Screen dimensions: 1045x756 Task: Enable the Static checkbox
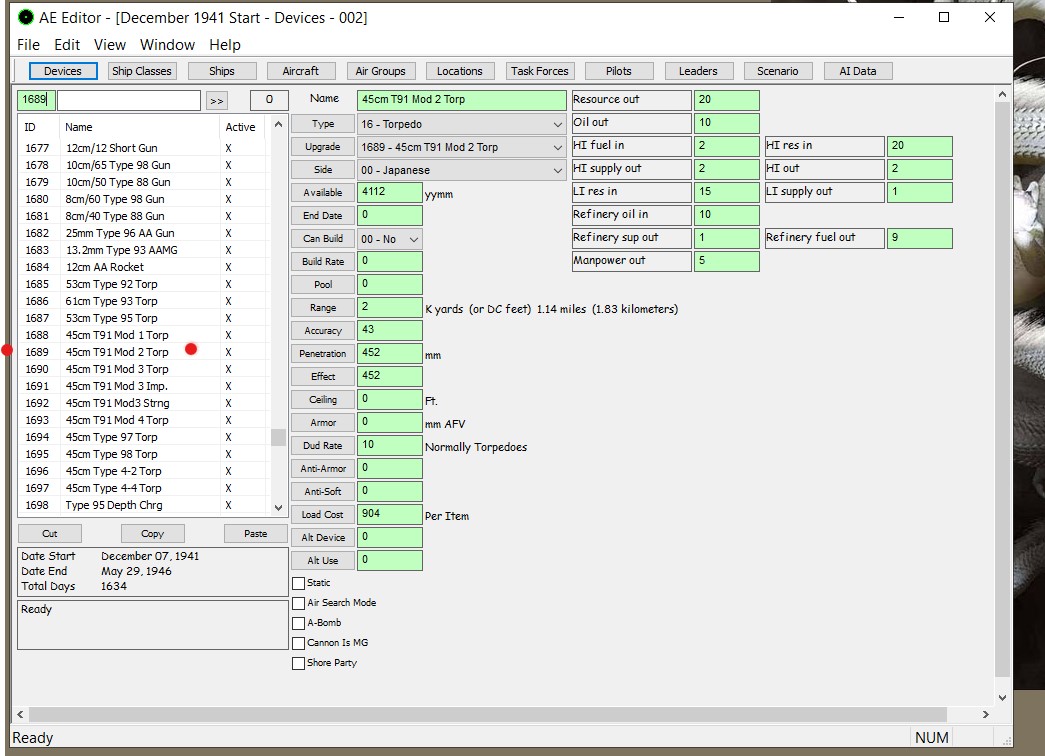[x=299, y=583]
